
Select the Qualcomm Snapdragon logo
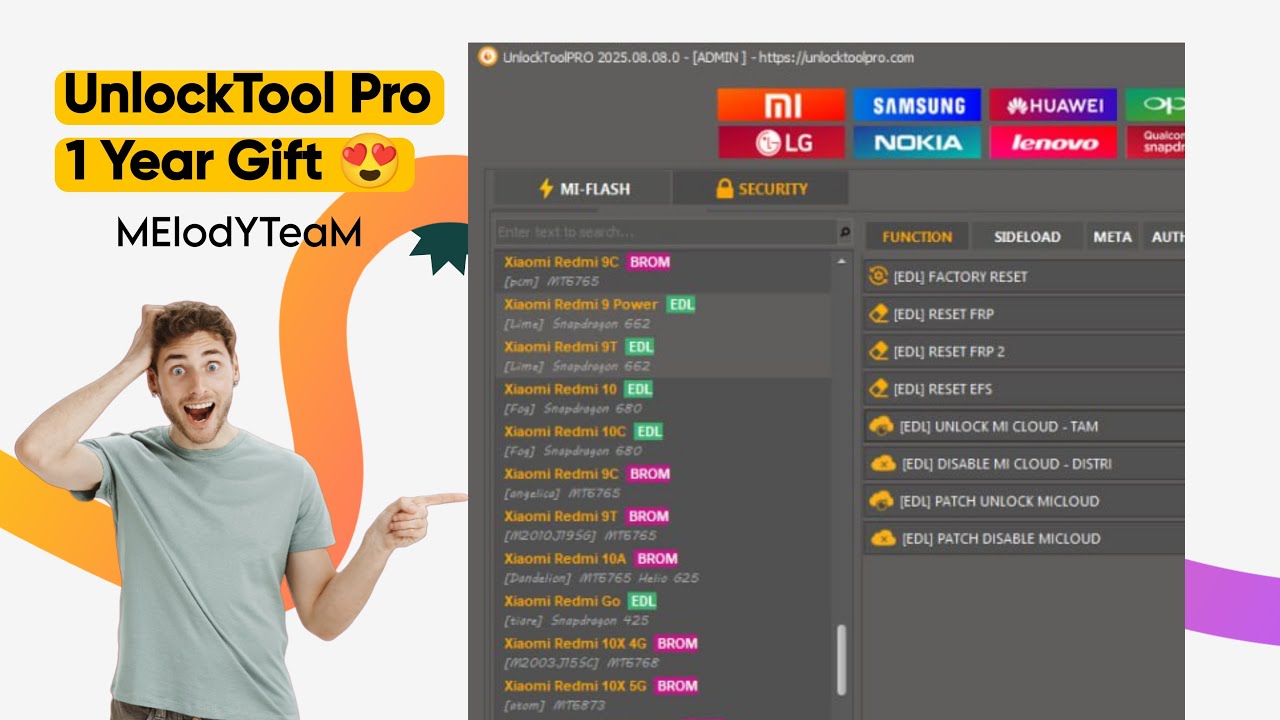click(x=1155, y=142)
